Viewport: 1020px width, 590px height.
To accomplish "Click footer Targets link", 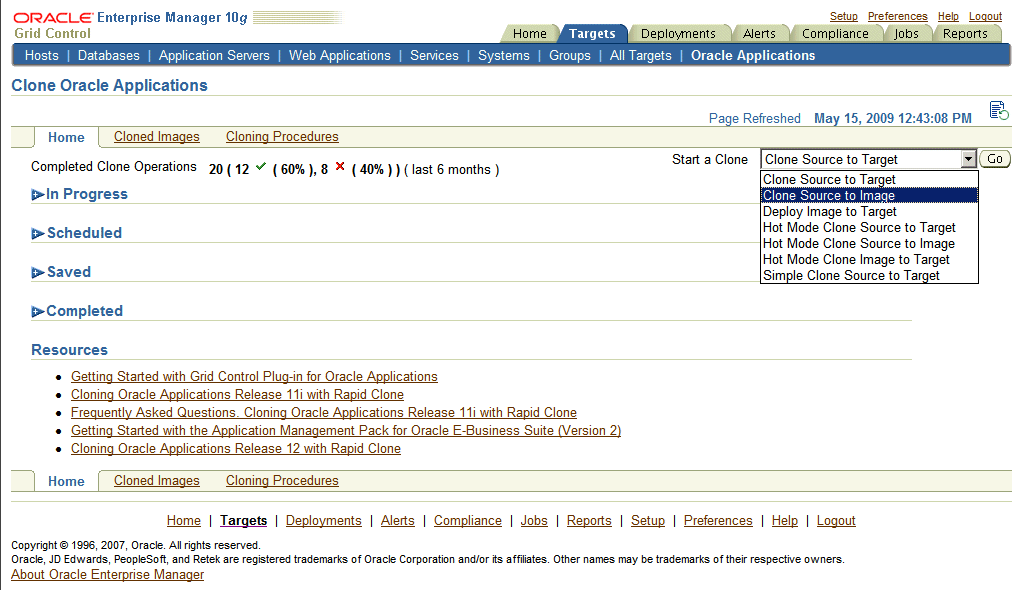I will (243, 520).
